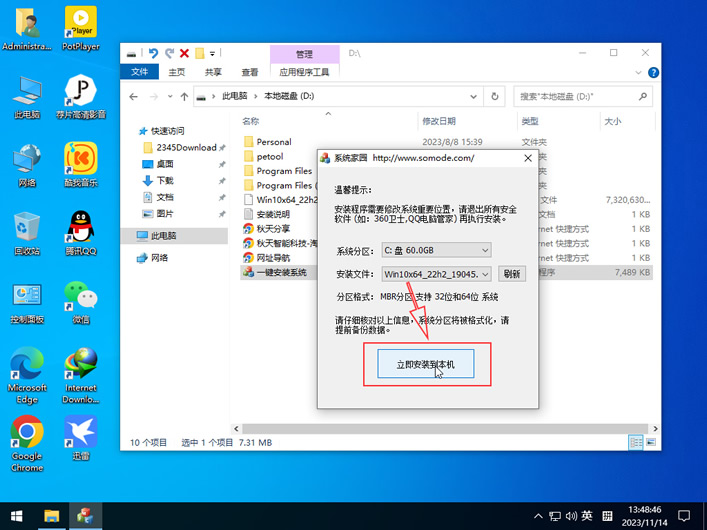Open File Explorer from the taskbar
The height and width of the screenshot is (530, 707).
point(52,516)
